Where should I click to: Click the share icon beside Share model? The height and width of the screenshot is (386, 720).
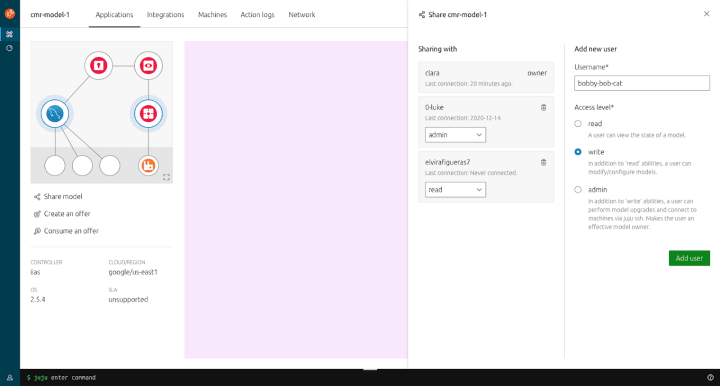(x=37, y=197)
